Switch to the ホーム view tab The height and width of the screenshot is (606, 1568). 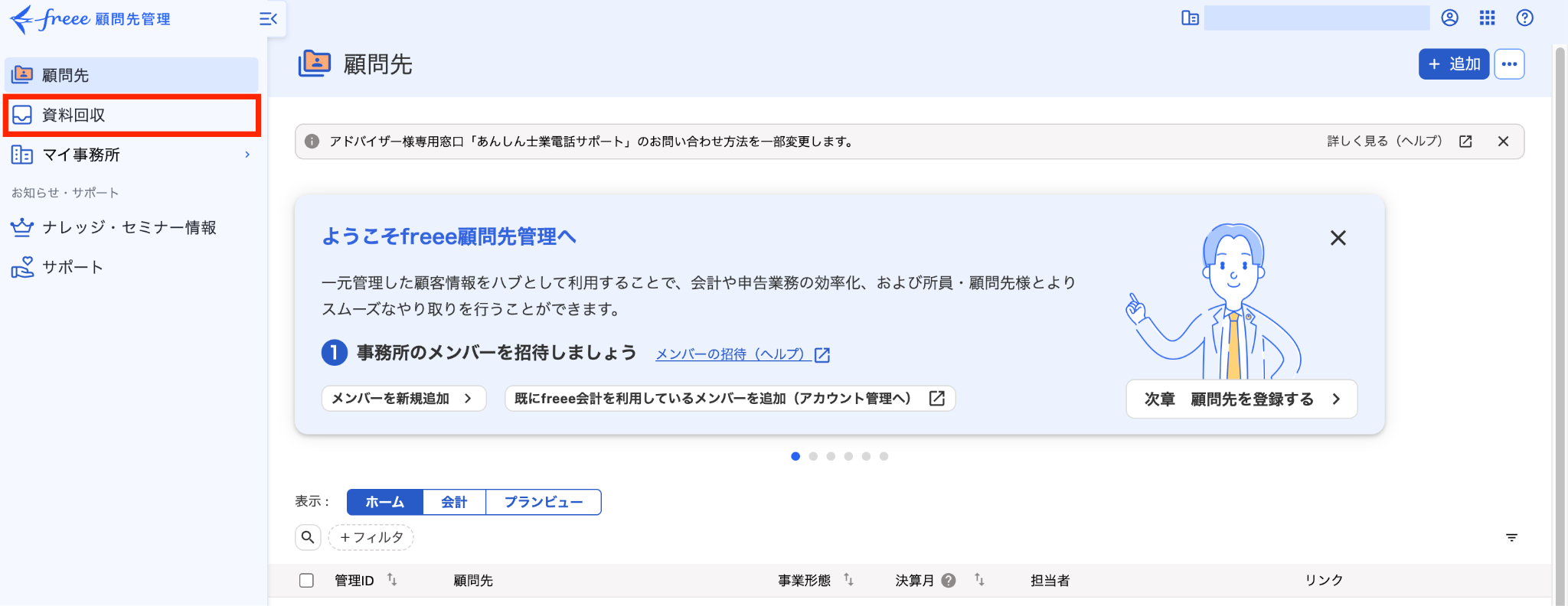point(384,502)
